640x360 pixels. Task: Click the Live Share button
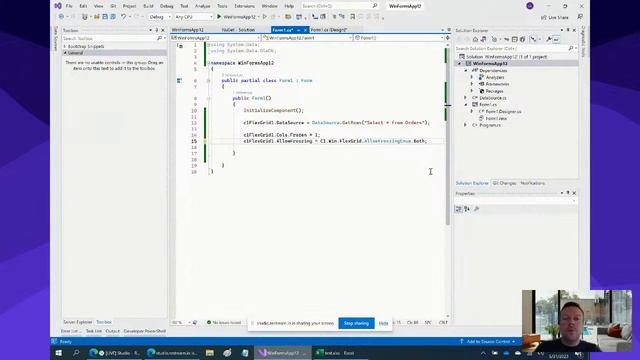click(555, 18)
